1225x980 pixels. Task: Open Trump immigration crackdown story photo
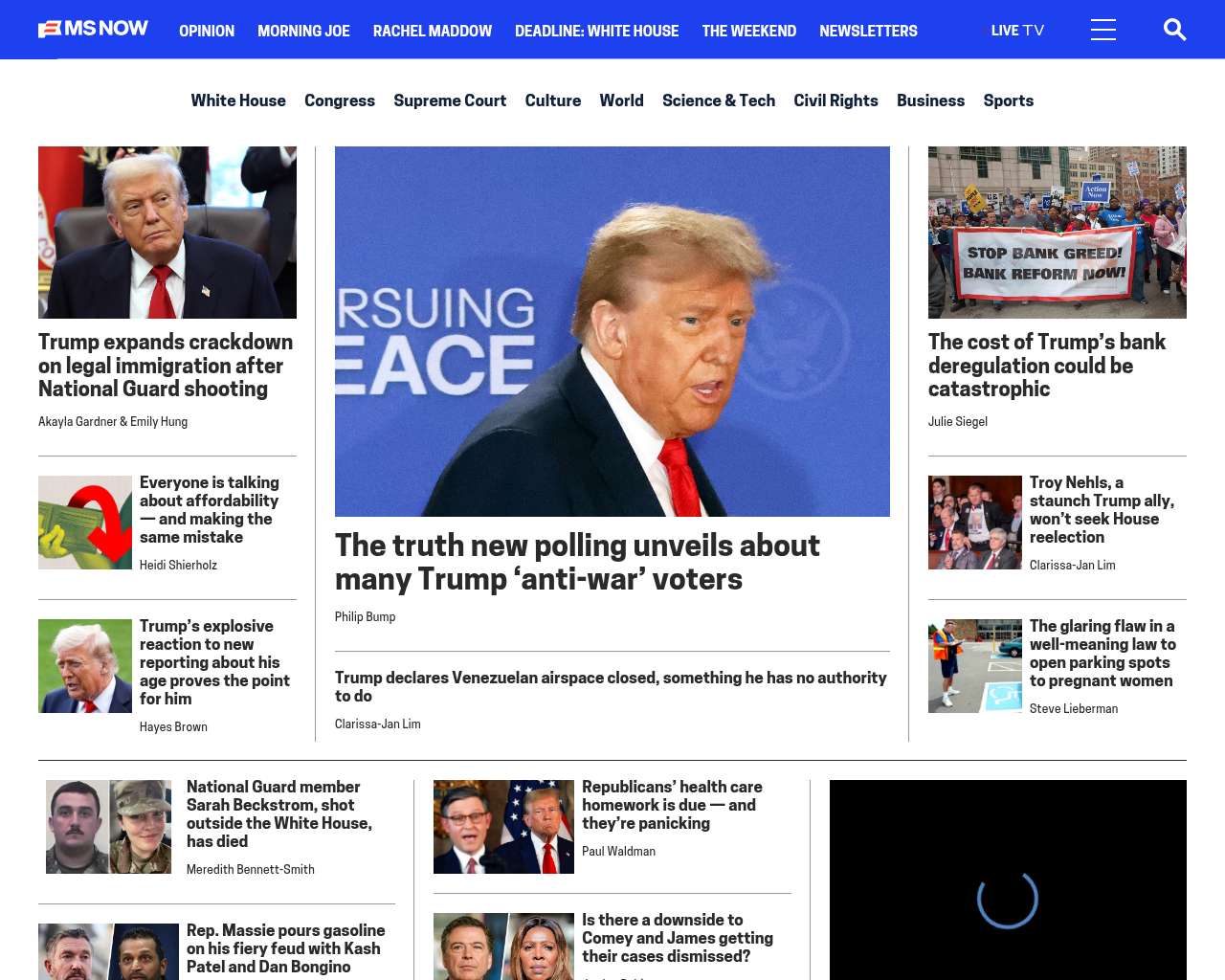(167, 233)
